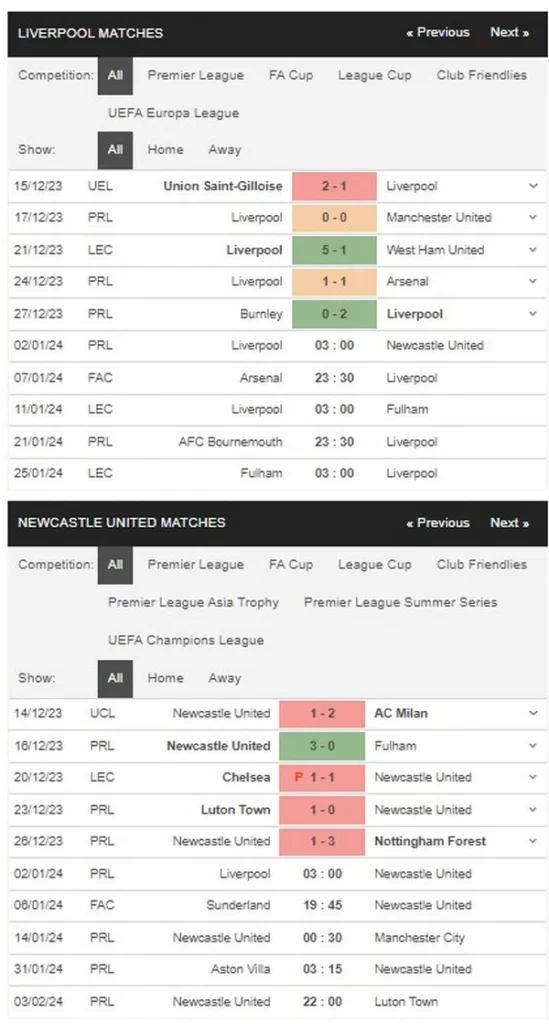This screenshot has height=1024, width=549.
Task: Select Premier League Asia Trophy filter
Action: tap(193, 602)
